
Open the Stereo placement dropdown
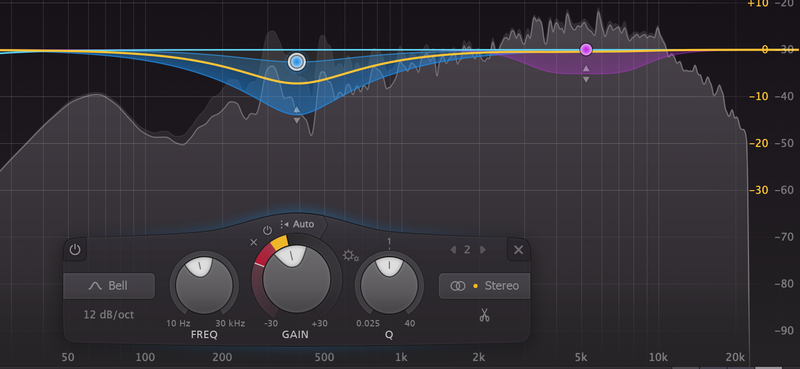484,286
